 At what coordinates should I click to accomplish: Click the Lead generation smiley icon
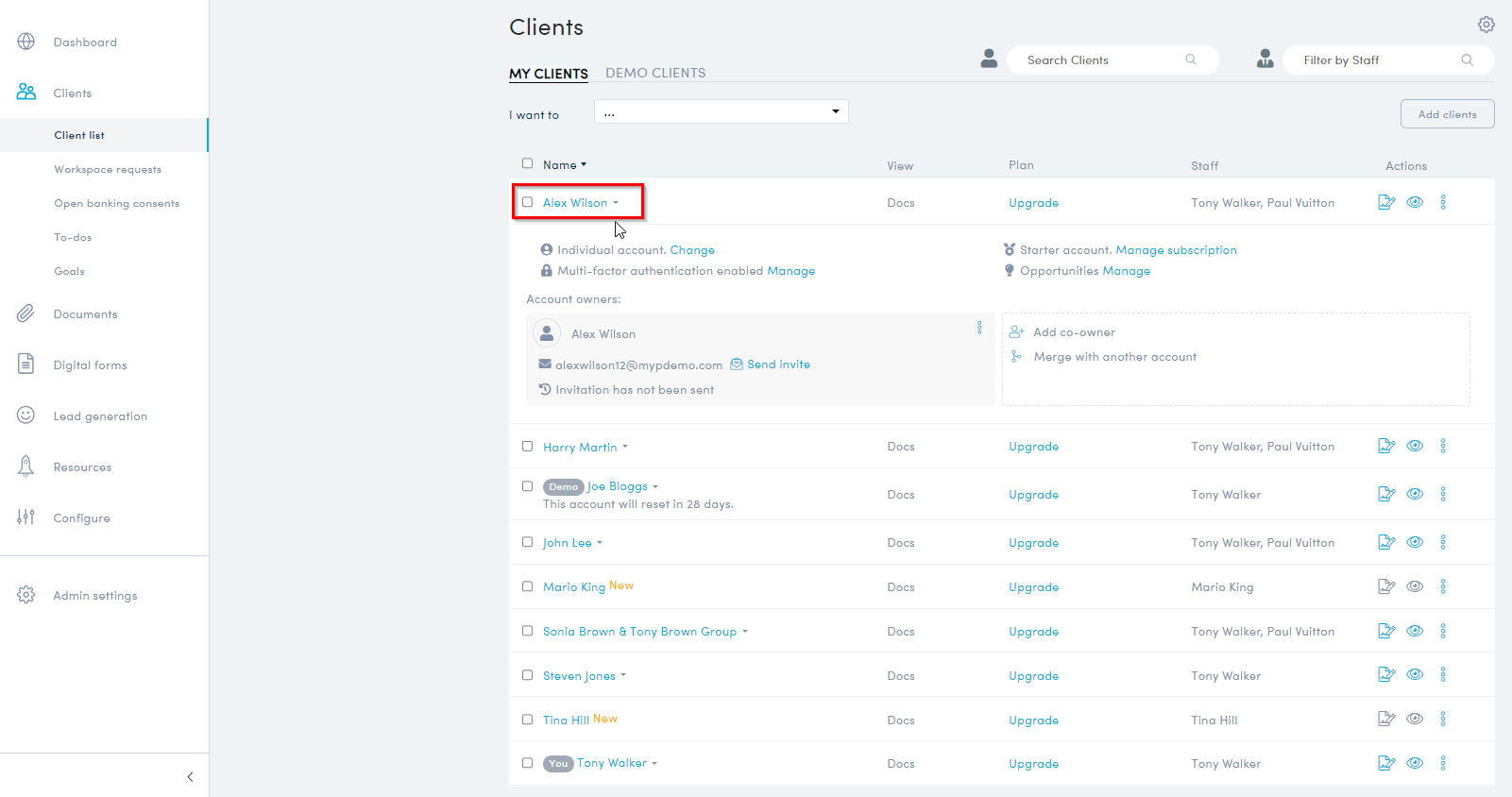26,415
